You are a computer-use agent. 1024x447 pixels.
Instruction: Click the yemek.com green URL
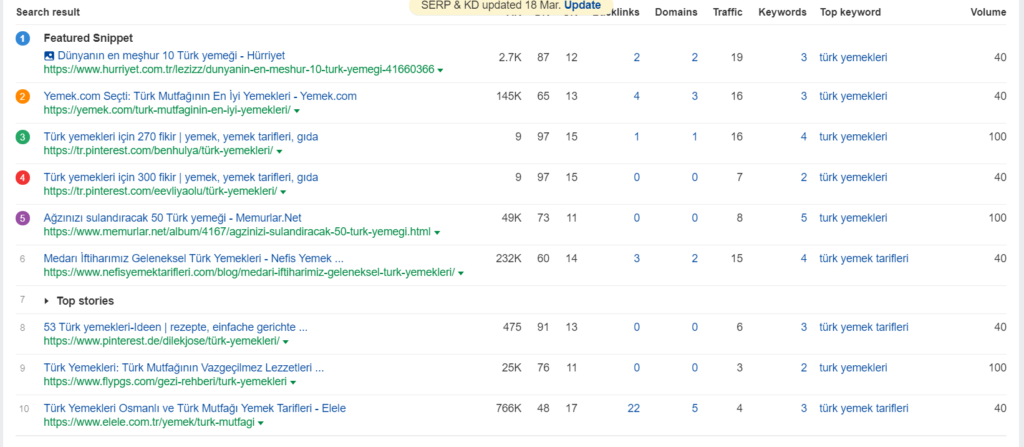(x=167, y=110)
